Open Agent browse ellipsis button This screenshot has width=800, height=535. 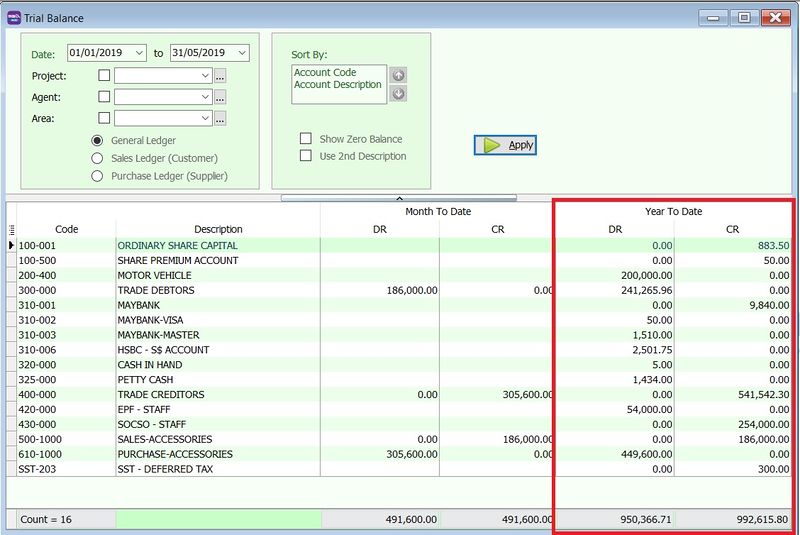coord(220,97)
